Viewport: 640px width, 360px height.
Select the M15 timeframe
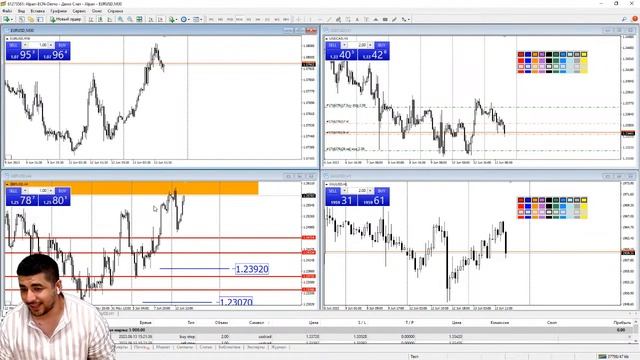(x=230, y=19)
